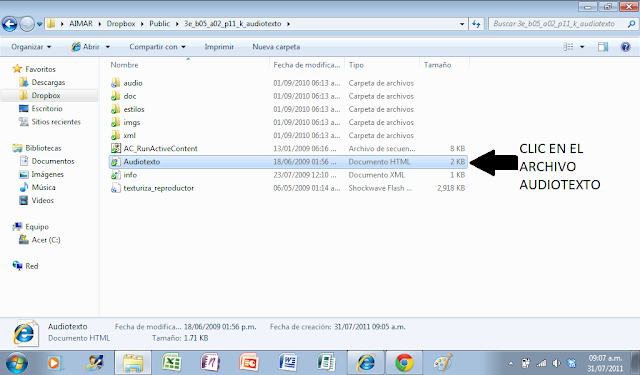Click Public in the address breadcrumb

coord(159,24)
